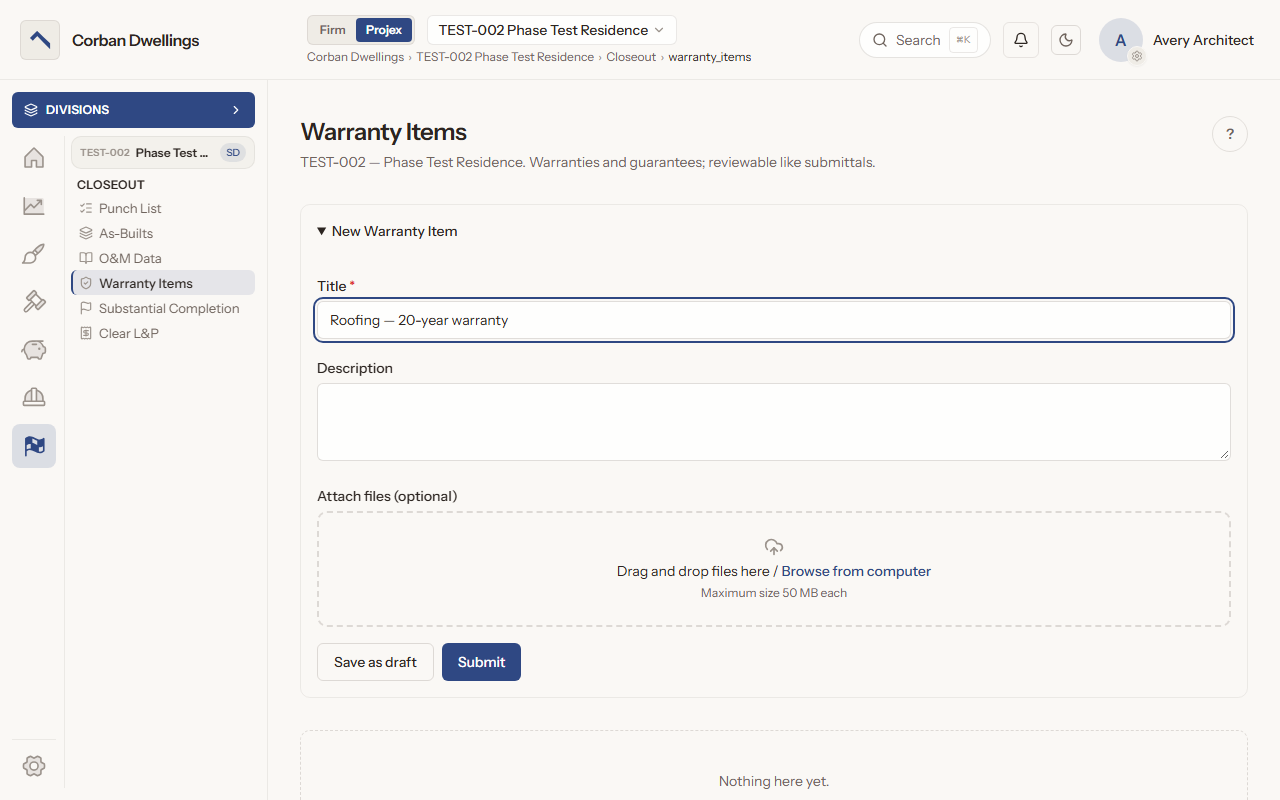Go to Corban Dwellings breadcrumb
The width and height of the screenshot is (1280, 800).
coord(355,57)
